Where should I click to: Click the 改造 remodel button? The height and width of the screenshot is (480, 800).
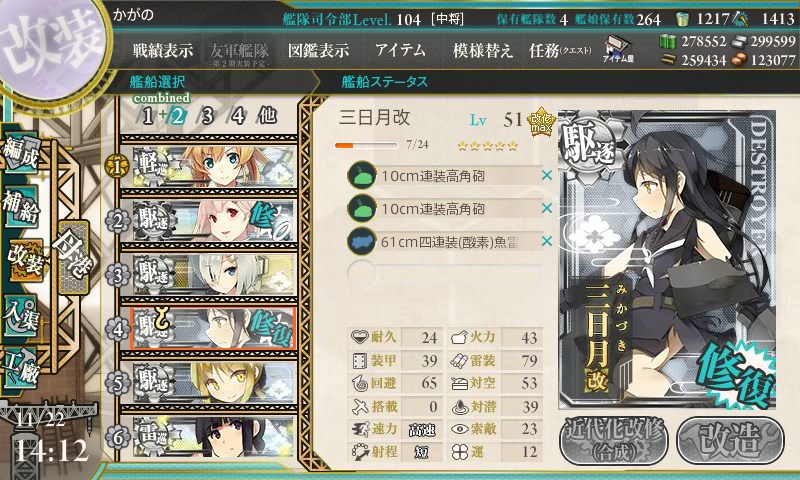(x=730, y=440)
